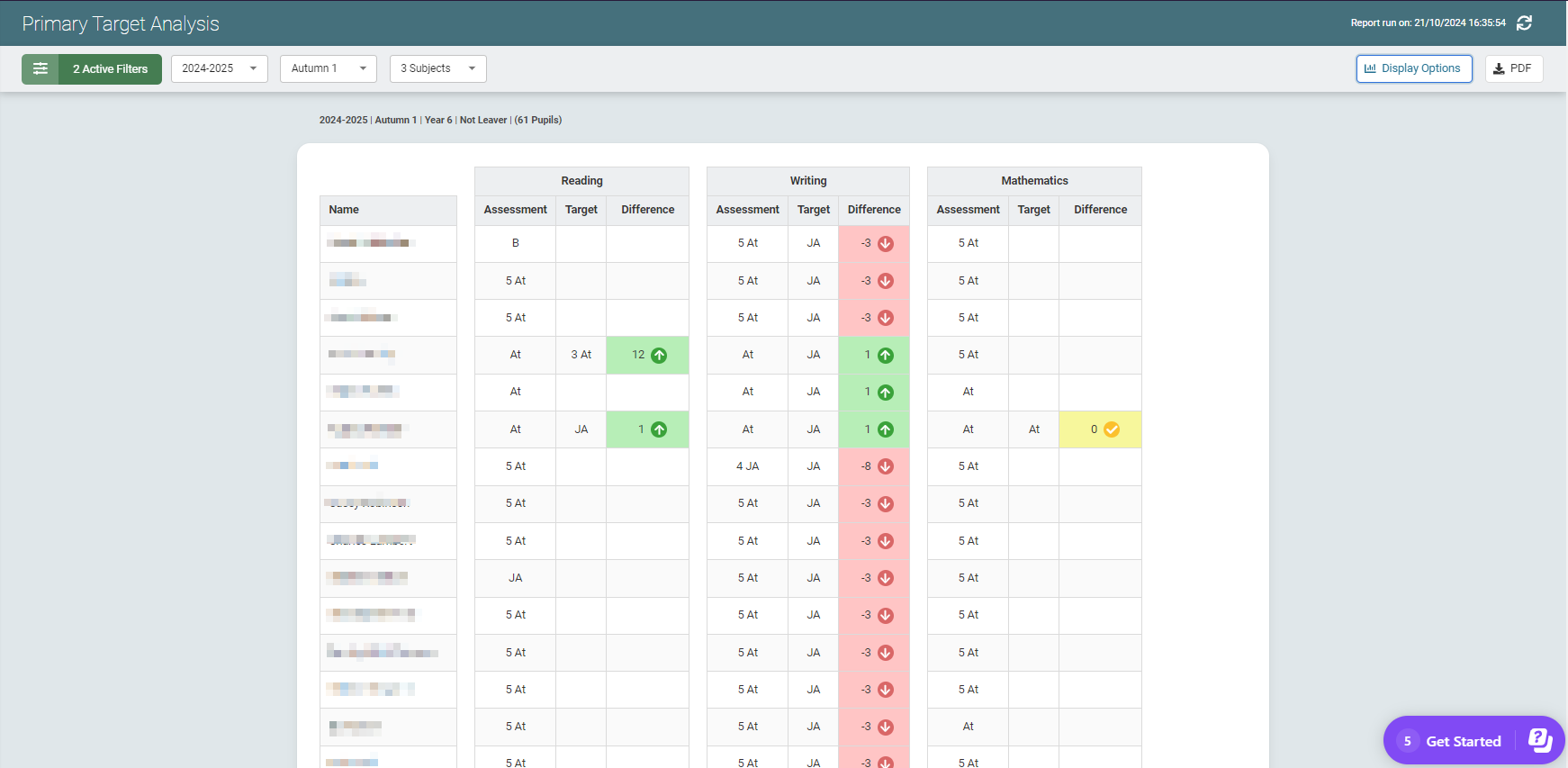Click the refresh report icon
This screenshot has height=768, width=1568.
[1524, 23]
